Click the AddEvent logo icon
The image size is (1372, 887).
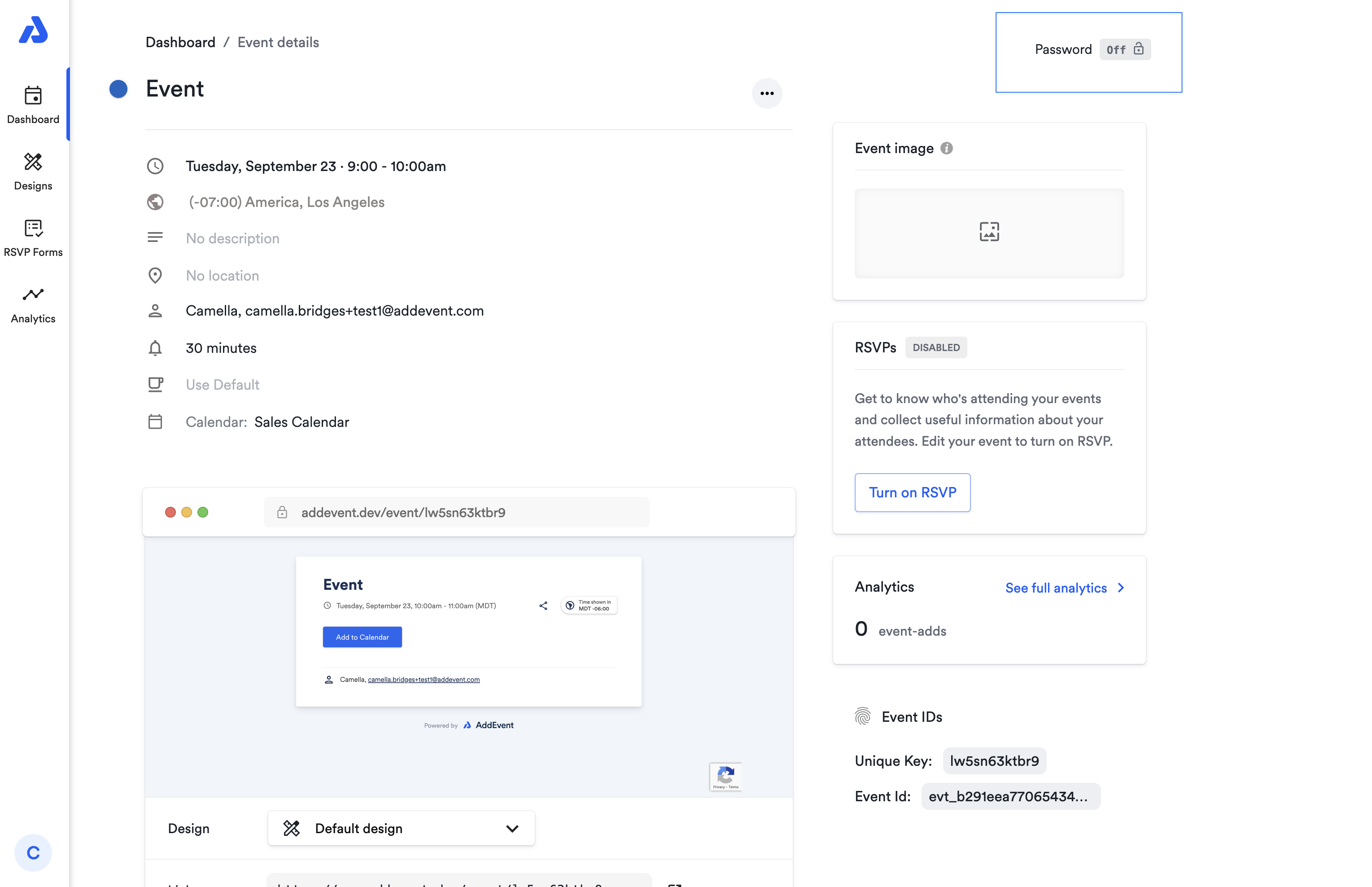click(33, 30)
